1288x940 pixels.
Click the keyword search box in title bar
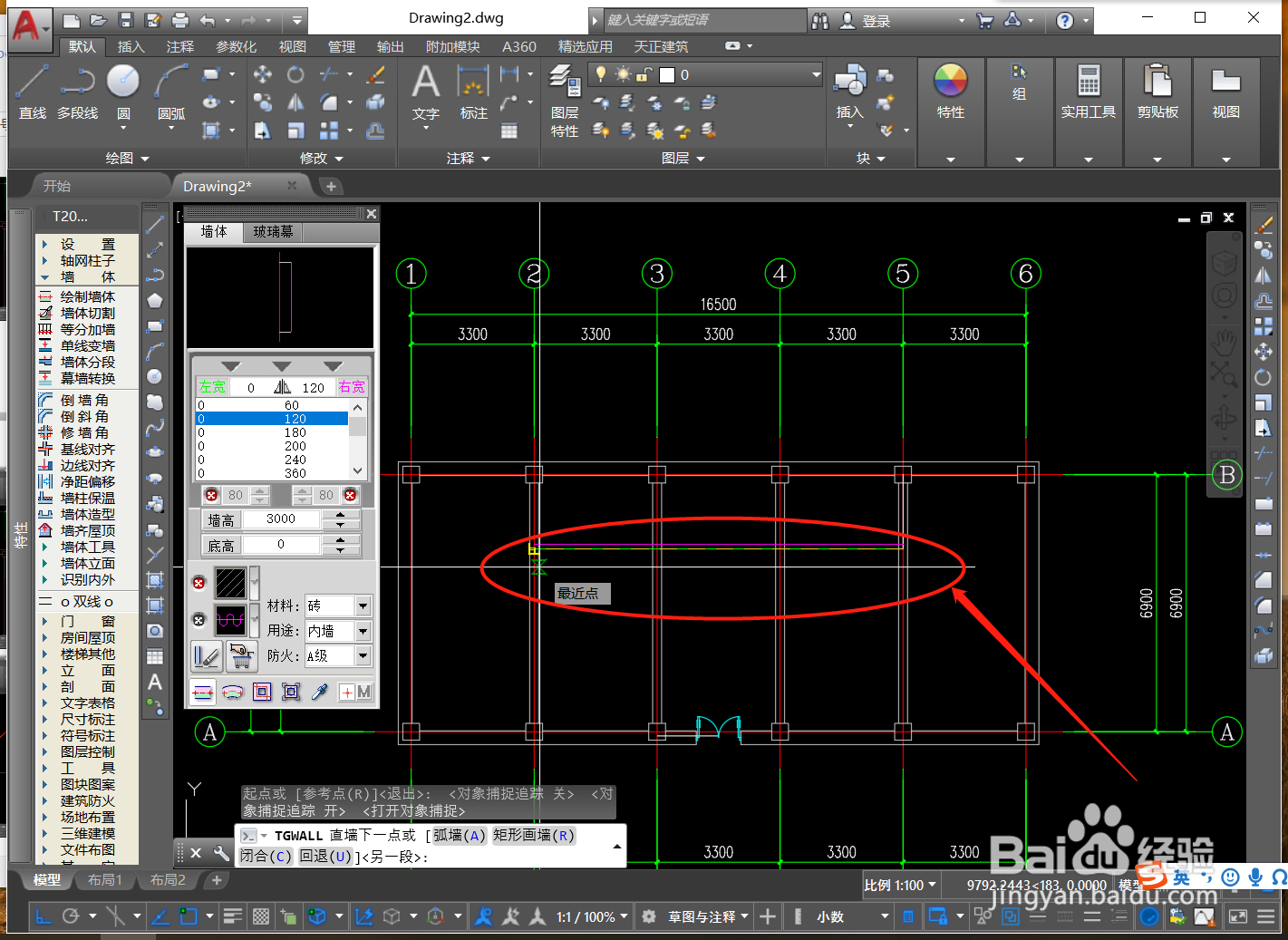[x=704, y=20]
